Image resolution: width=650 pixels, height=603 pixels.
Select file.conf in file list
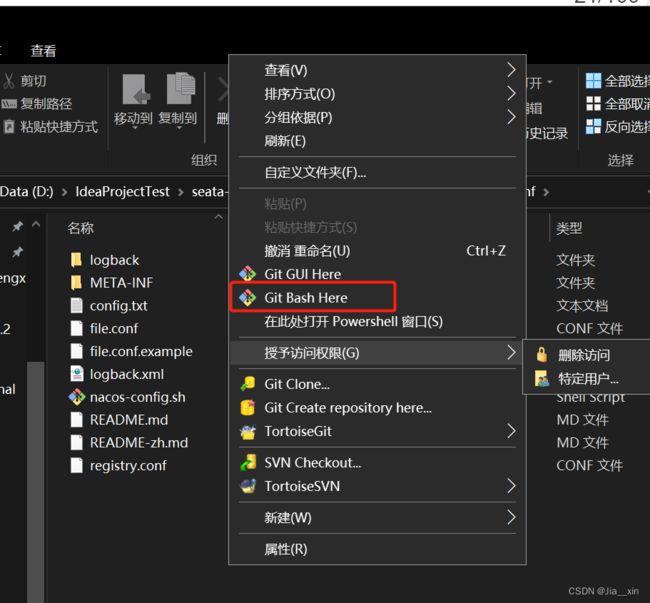tap(114, 329)
